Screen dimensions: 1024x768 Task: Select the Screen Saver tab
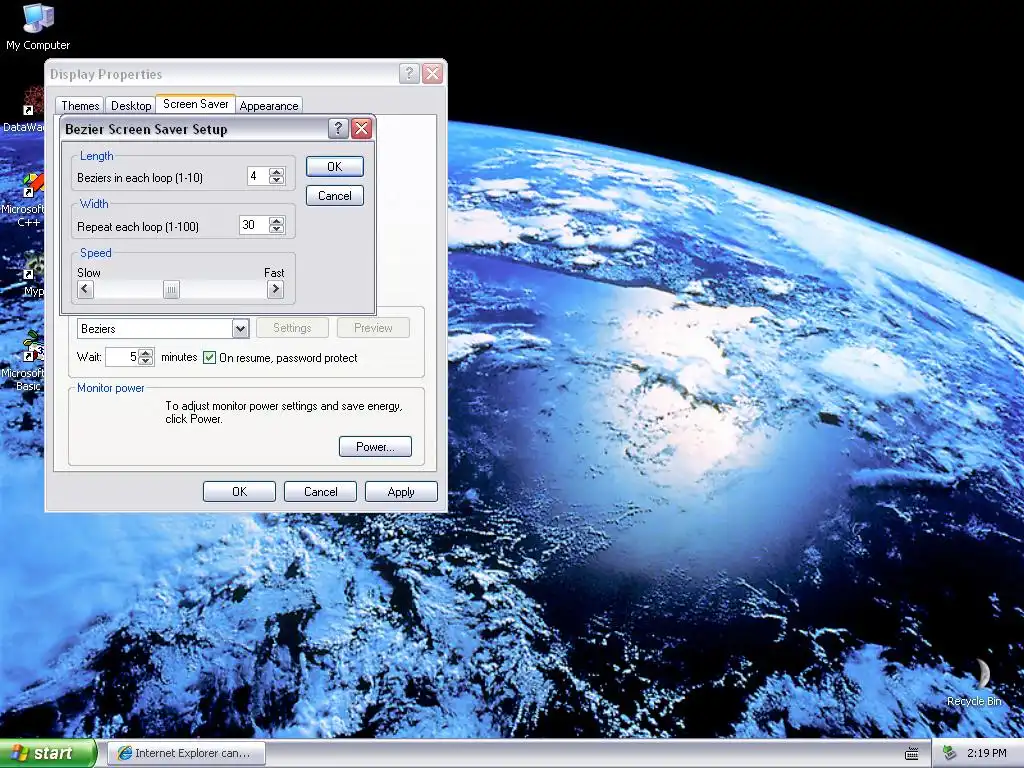click(195, 104)
